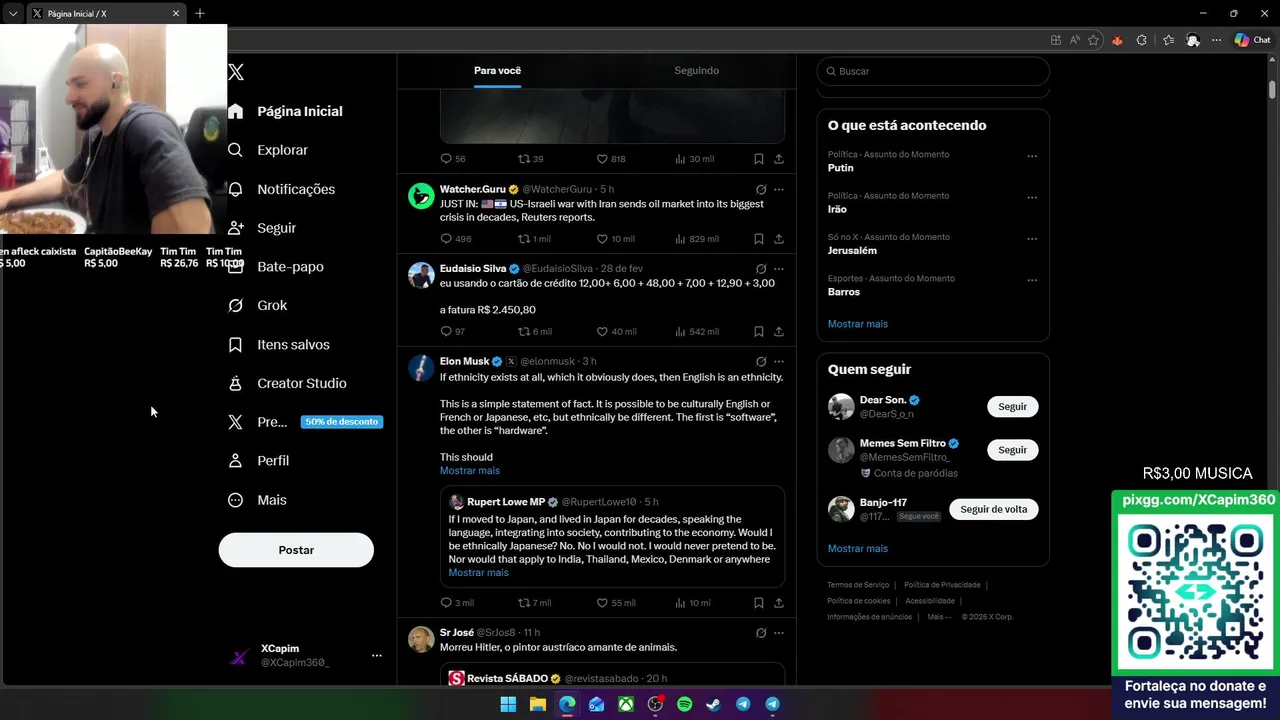Open more options for Elon Musk post
Image resolution: width=1280 pixels, height=720 pixels.
[x=779, y=361]
